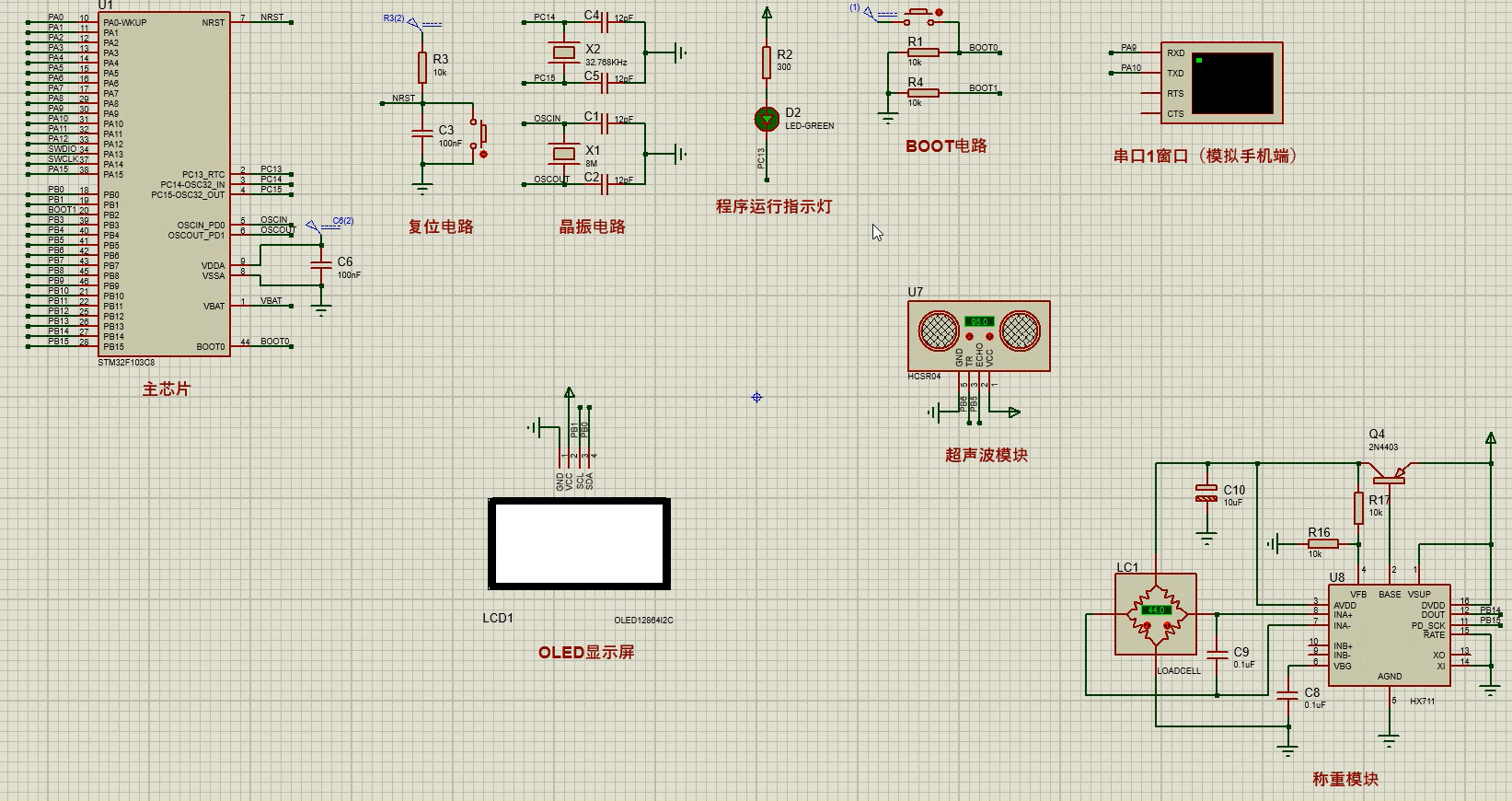Click the BOOT电路 label
This screenshot has width=1512, height=801.
(x=946, y=145)
